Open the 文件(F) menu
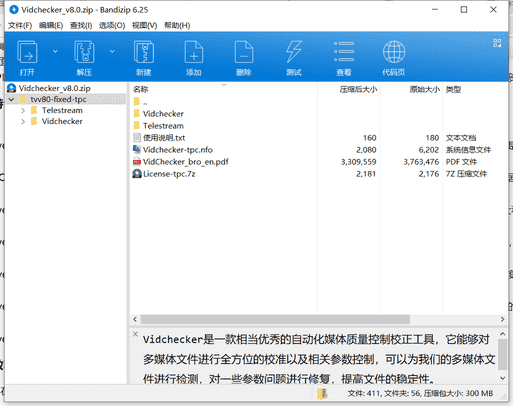 pos(20,25)
